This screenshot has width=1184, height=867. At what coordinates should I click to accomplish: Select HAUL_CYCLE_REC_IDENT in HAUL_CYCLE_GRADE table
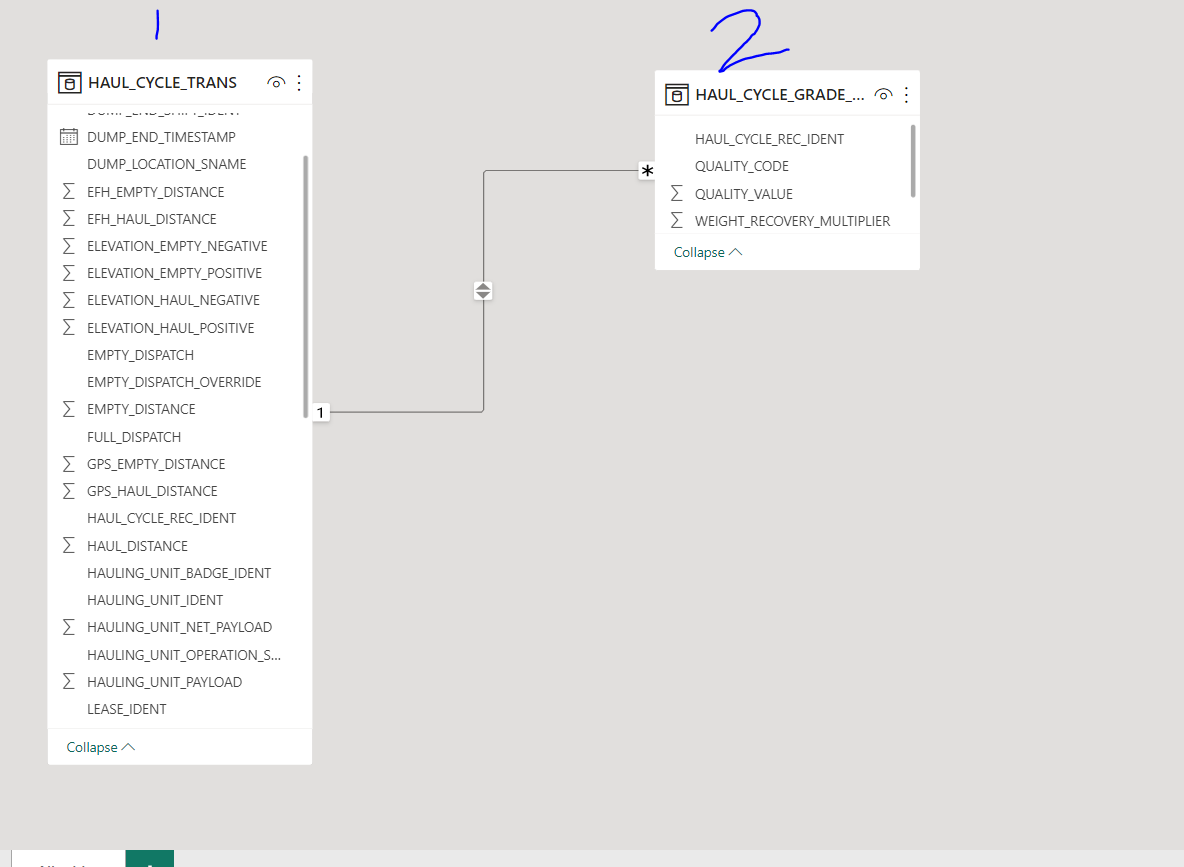(769, 139)
